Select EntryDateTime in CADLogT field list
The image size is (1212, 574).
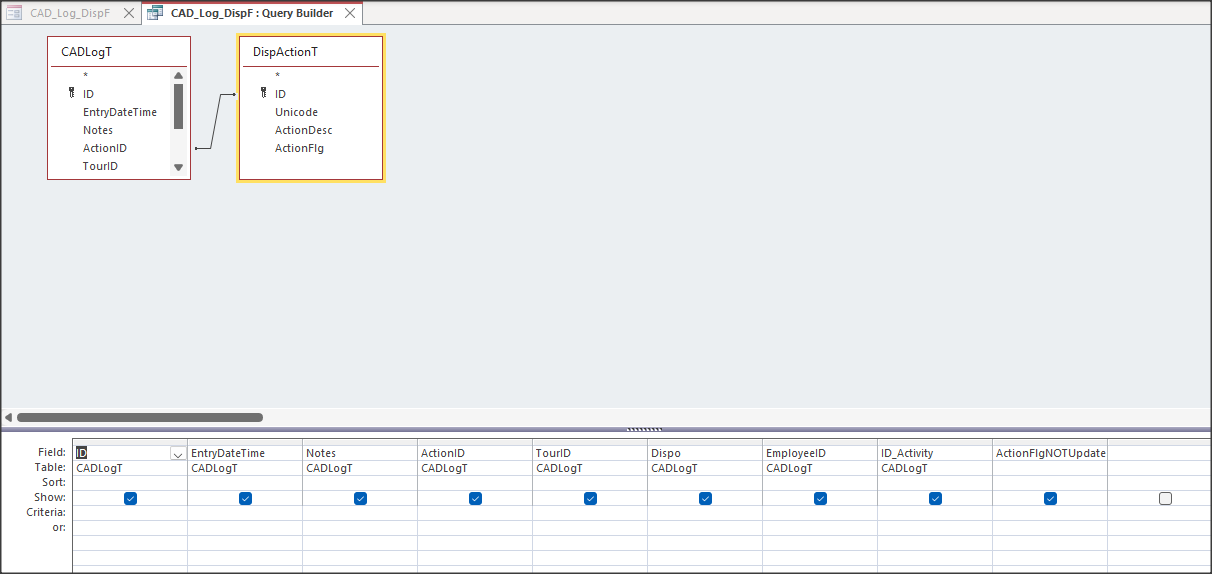tap(120, 112)
